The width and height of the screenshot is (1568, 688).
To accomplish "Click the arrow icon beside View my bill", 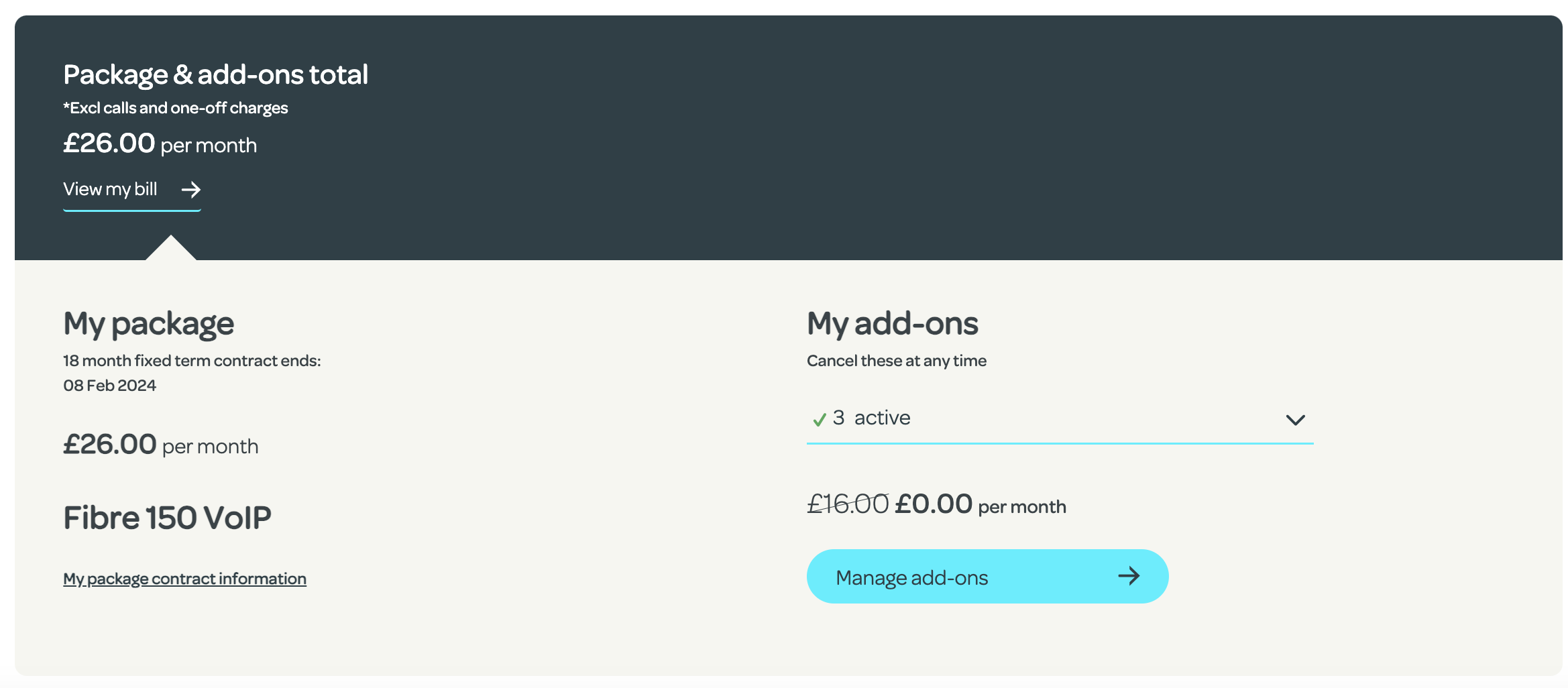I will pyautogui.click(x=191, y=190).
